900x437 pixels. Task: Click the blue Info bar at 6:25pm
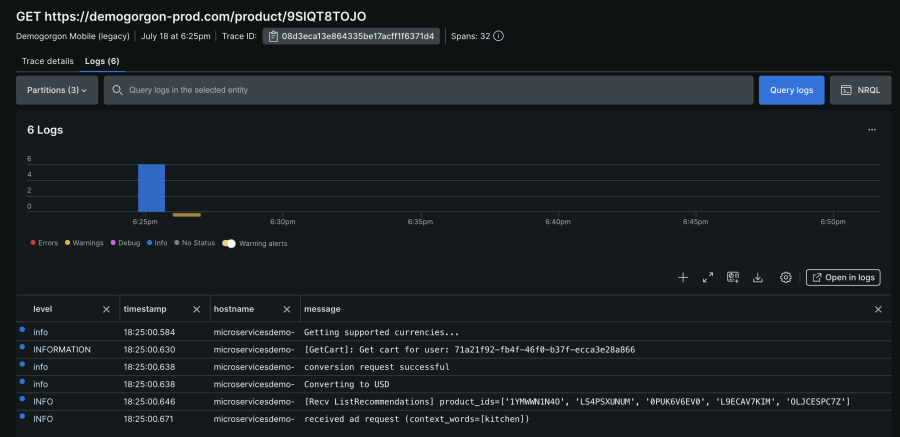[152, 188]
